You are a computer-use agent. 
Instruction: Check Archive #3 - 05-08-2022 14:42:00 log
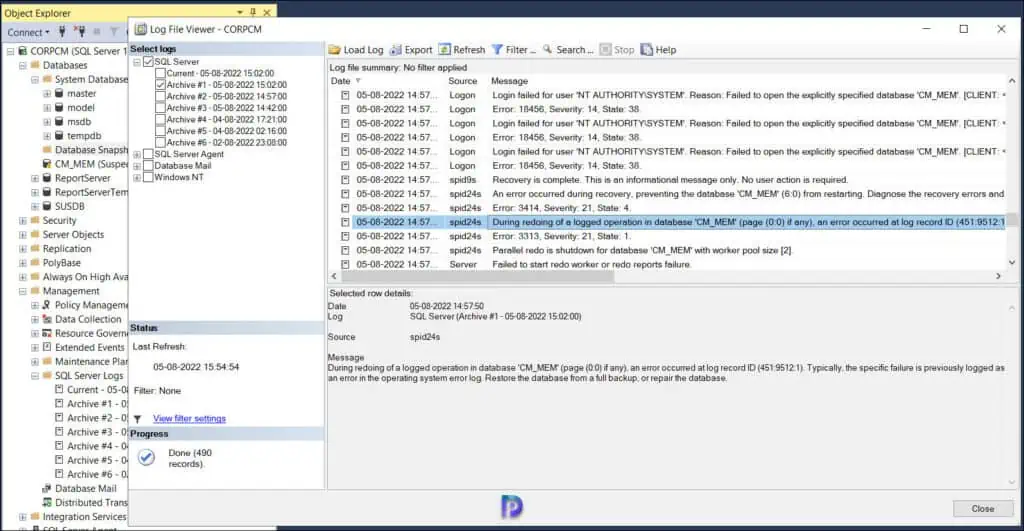tap(160, 108)
